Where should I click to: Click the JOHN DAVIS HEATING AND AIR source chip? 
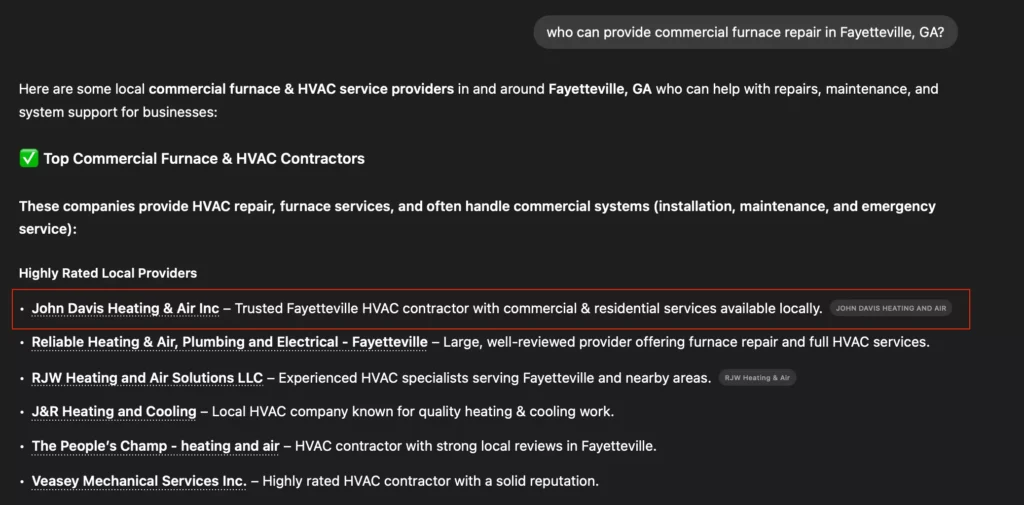890,309
